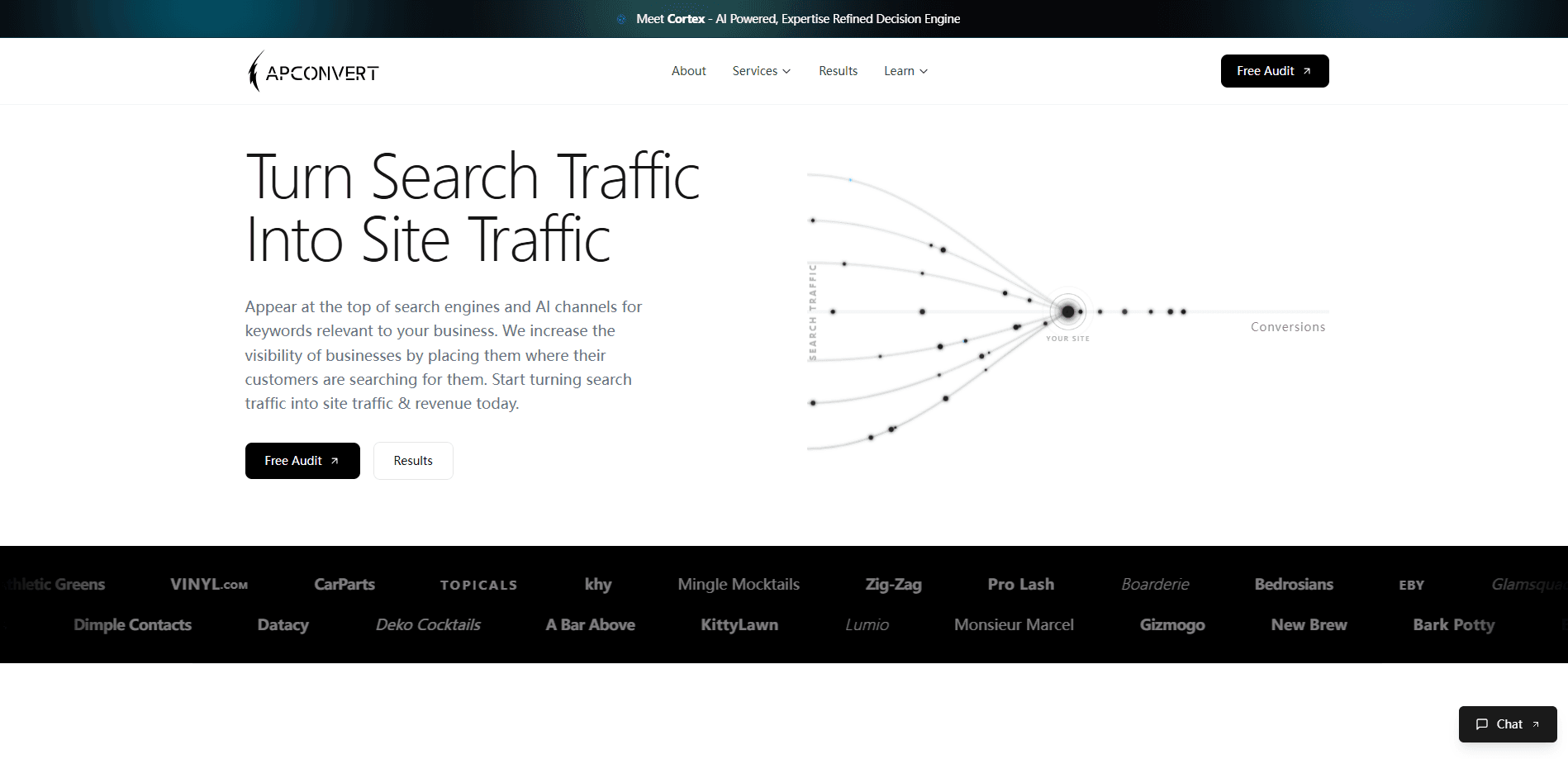The width and height of the screenshot is (1568, 759).
Task: Click the Bedrosians client logo
Action: [1294, 584]
